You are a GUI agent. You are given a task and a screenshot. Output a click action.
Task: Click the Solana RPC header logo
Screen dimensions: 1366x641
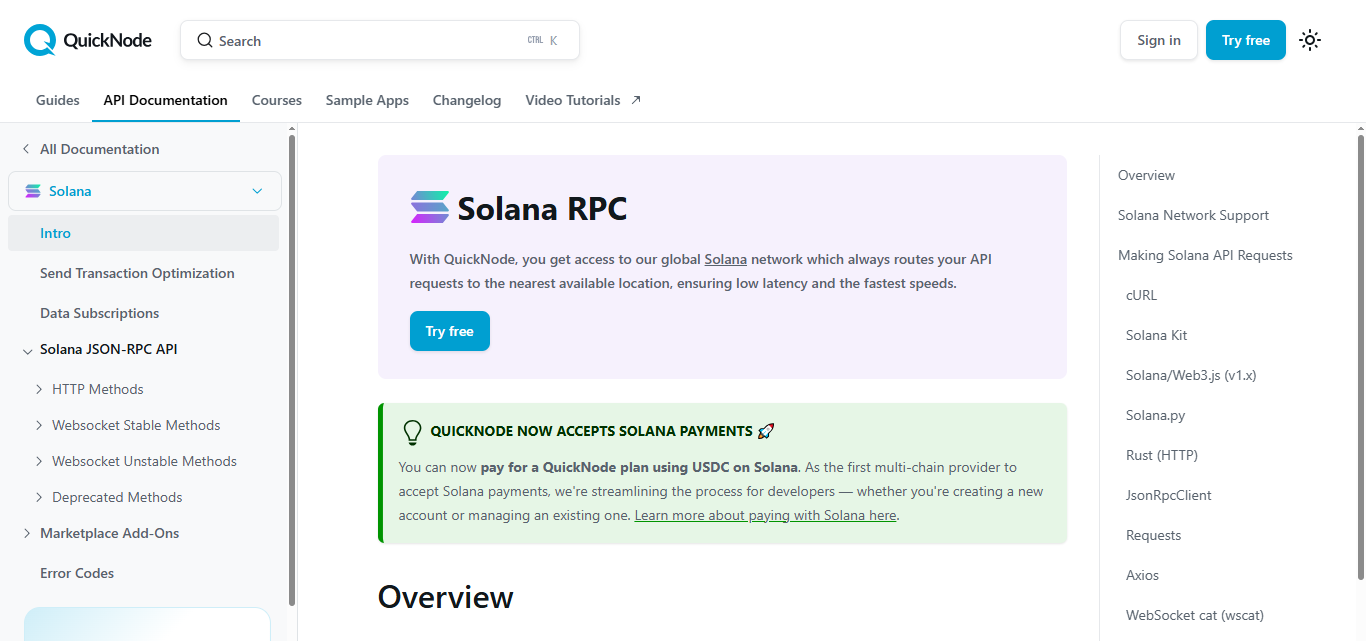tap(430, 207)
